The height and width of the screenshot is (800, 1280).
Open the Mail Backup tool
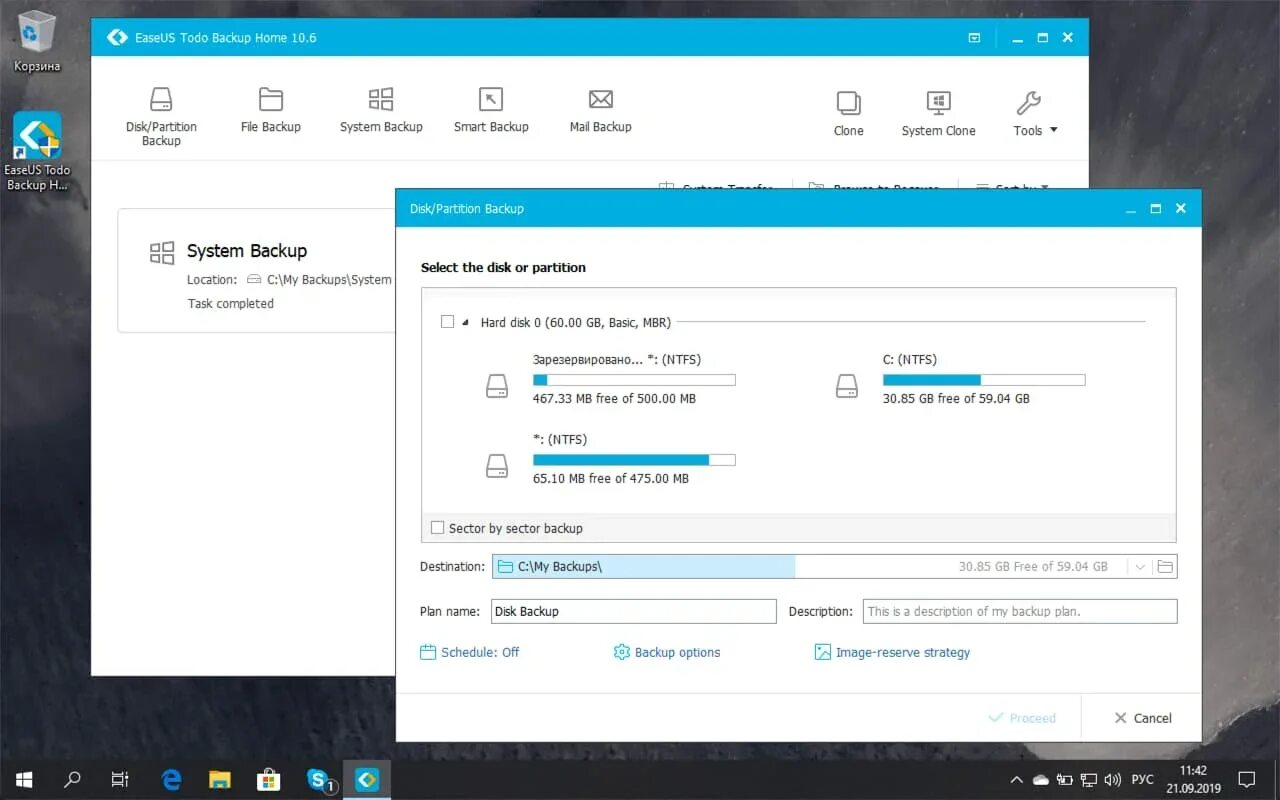coord(600,110)
